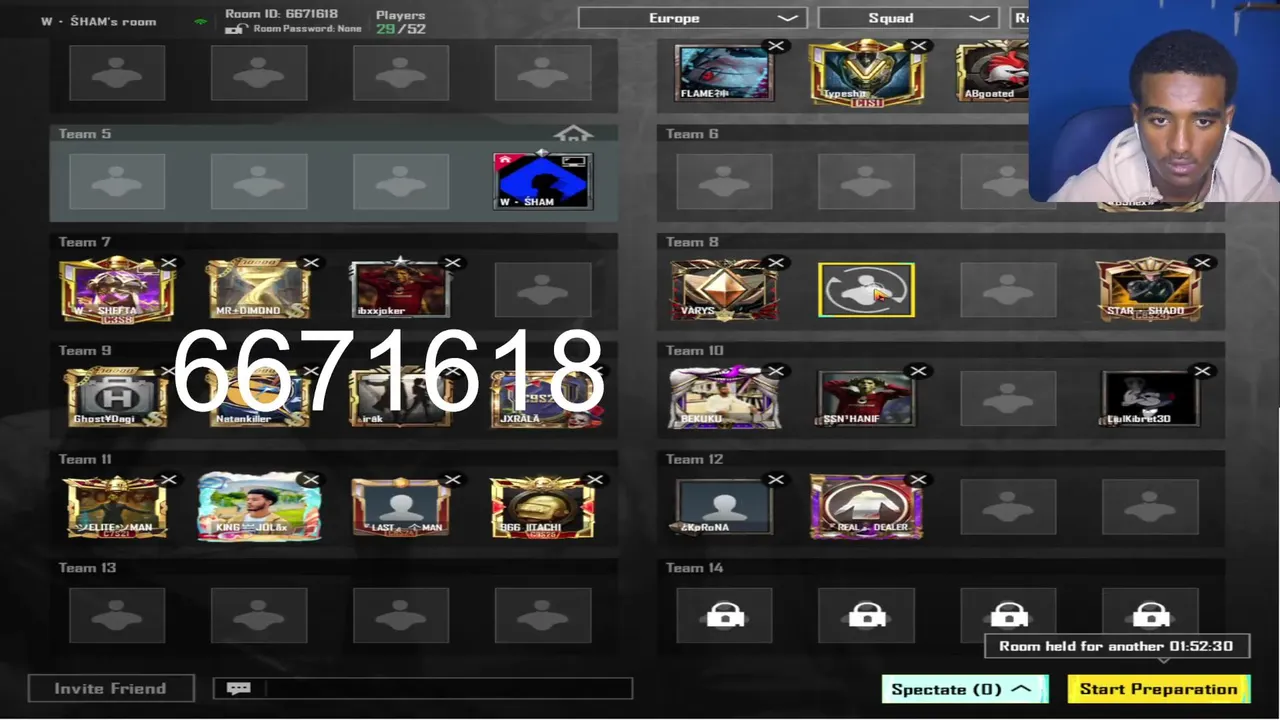Open chat via speech bubble icon
Viewport: 1280px width, 720px height.
click(x=238, y=688)
